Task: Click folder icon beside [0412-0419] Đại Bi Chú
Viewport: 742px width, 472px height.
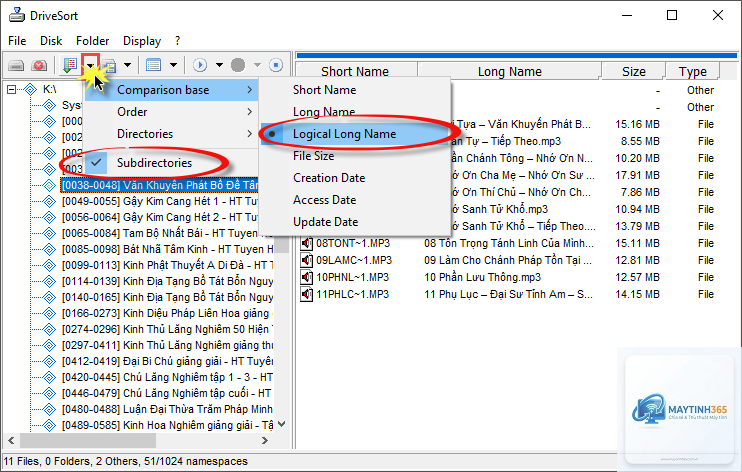Action: point(49,361)
